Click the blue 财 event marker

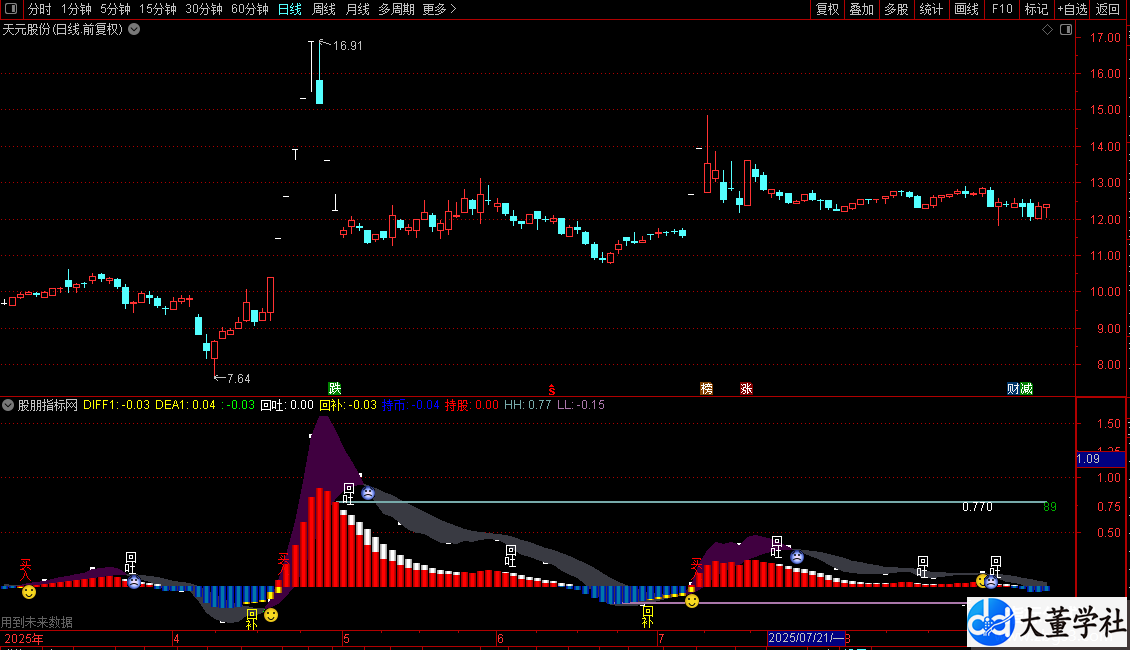click(x=1013, y=388)
